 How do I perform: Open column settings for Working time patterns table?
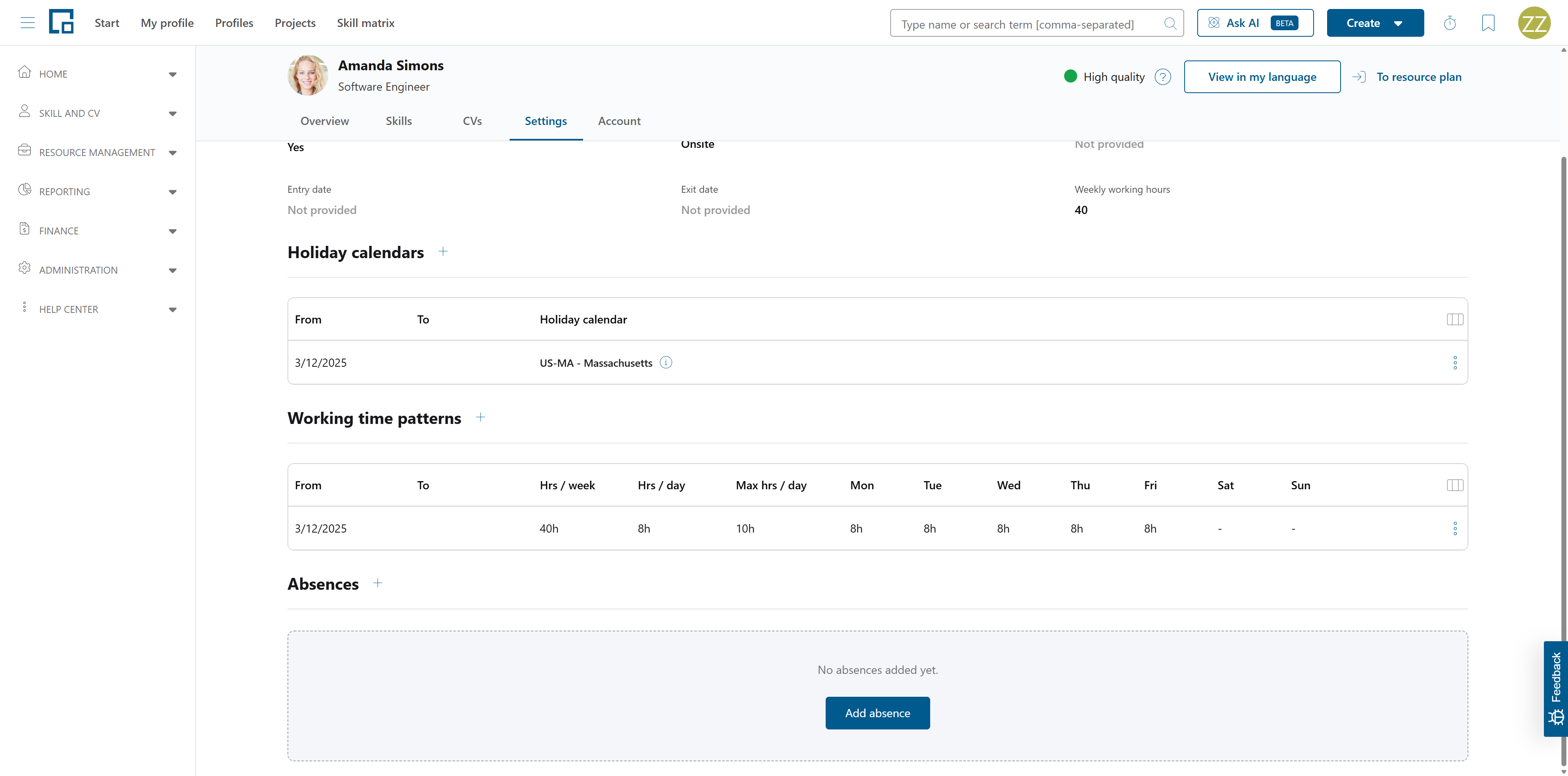tap(1455, 485)
